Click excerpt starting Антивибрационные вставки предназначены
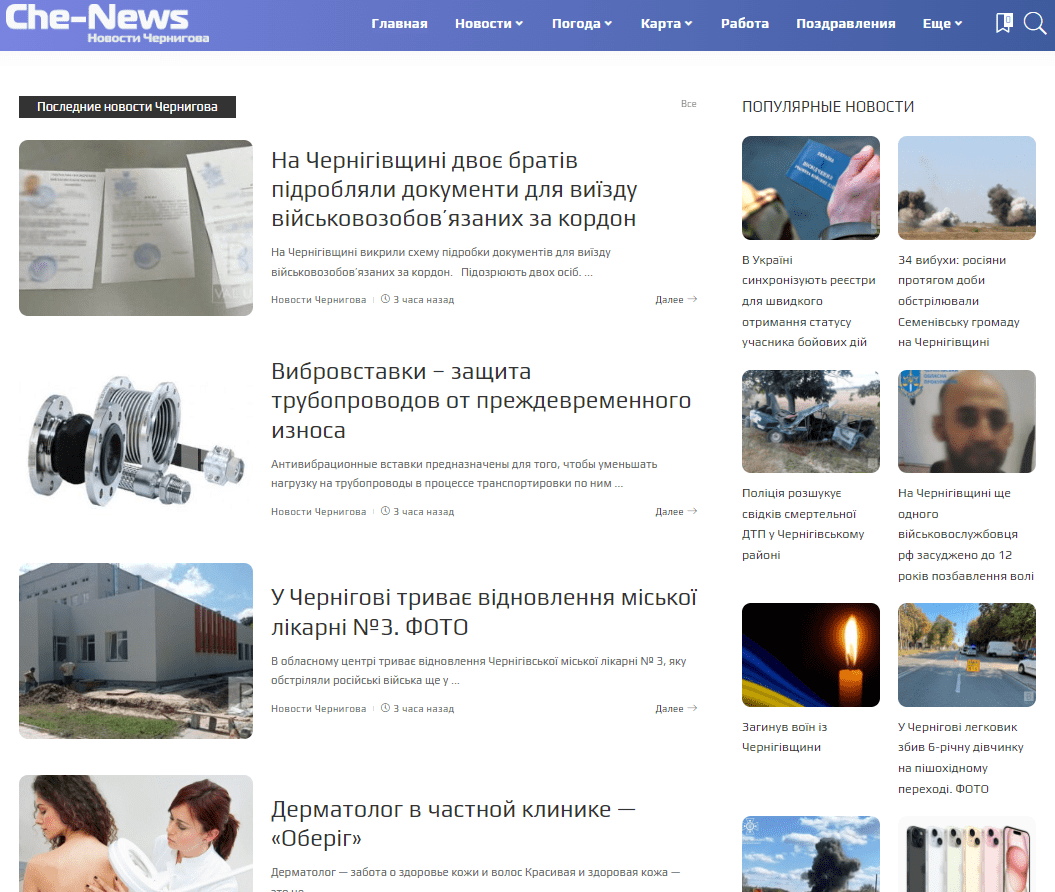 [464, 474]
